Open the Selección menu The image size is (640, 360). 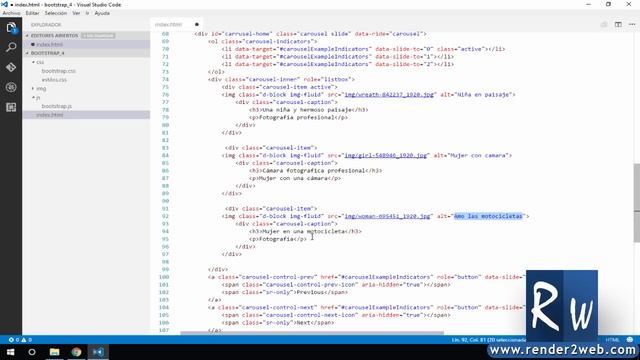click(x=56, y=13)
